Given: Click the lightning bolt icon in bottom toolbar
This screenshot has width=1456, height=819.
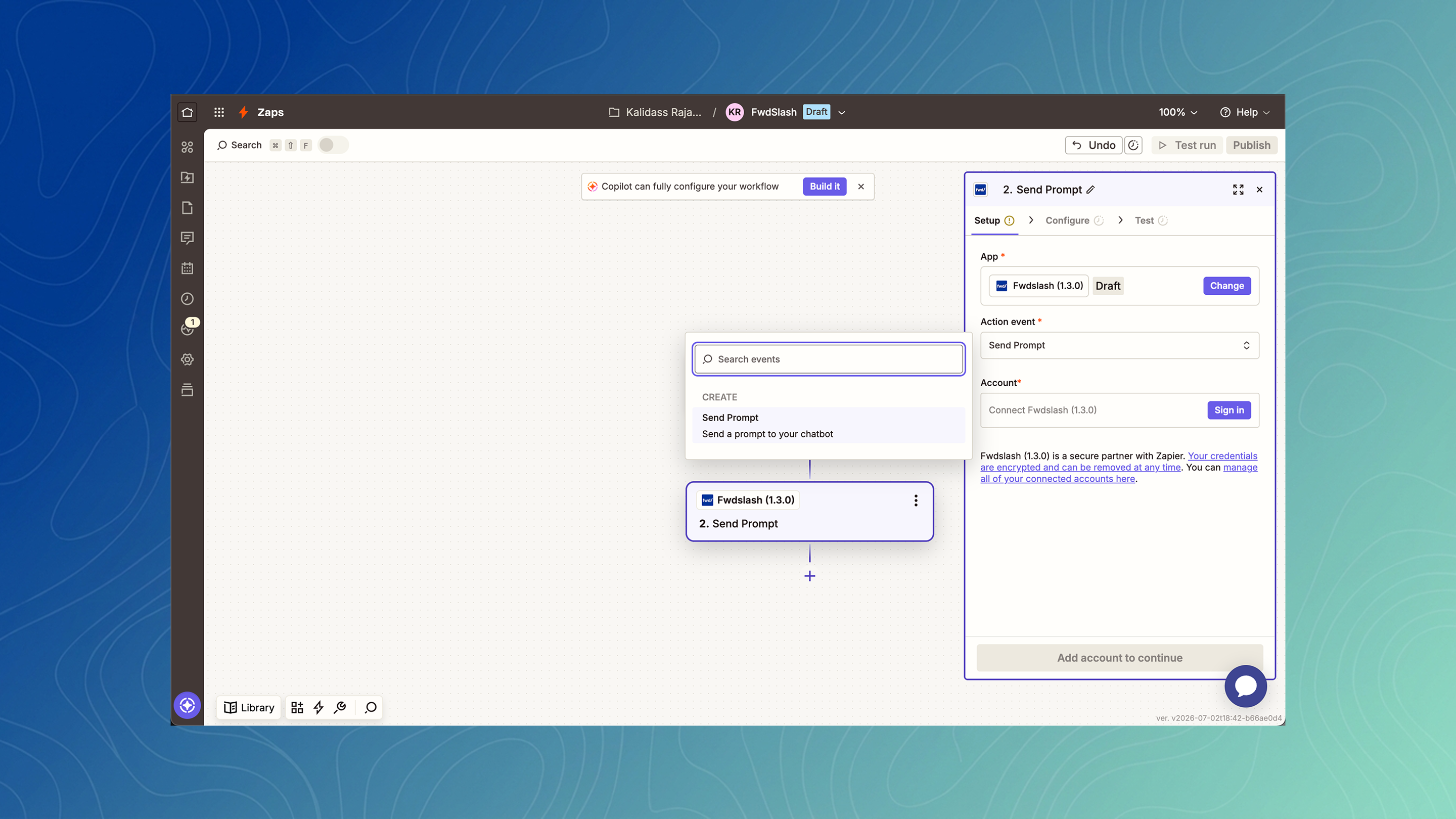Looking at the screenshot, I should (x=319, y=708).
